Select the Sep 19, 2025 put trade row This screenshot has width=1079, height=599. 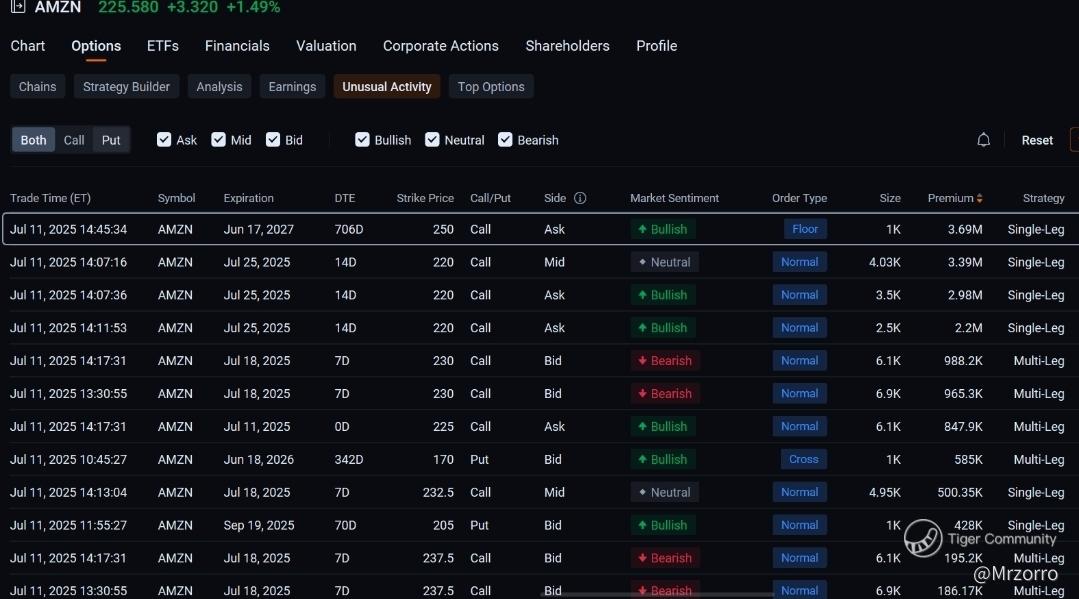[541, 525]
